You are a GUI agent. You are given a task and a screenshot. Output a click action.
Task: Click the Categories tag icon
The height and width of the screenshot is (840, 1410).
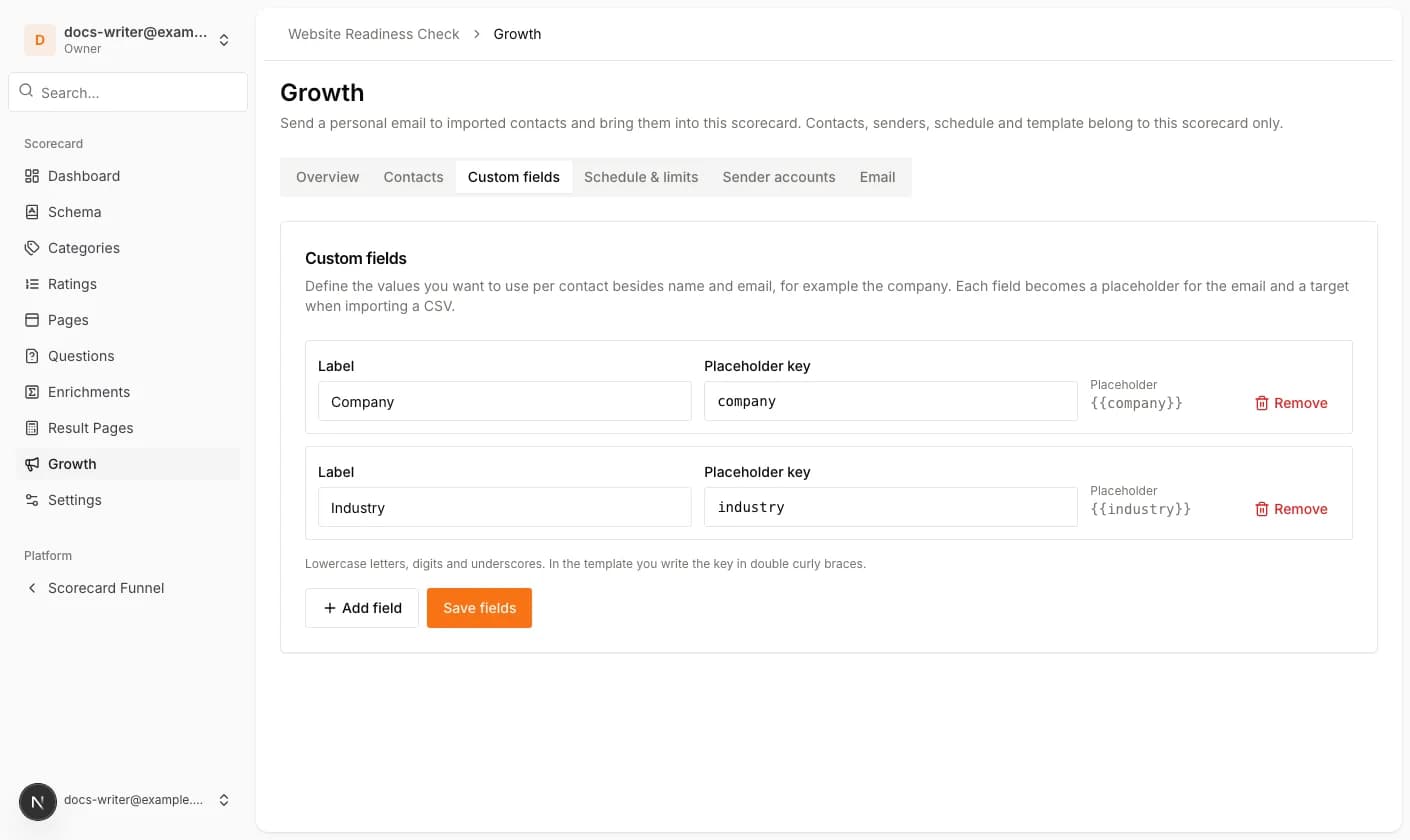[32, 248]
